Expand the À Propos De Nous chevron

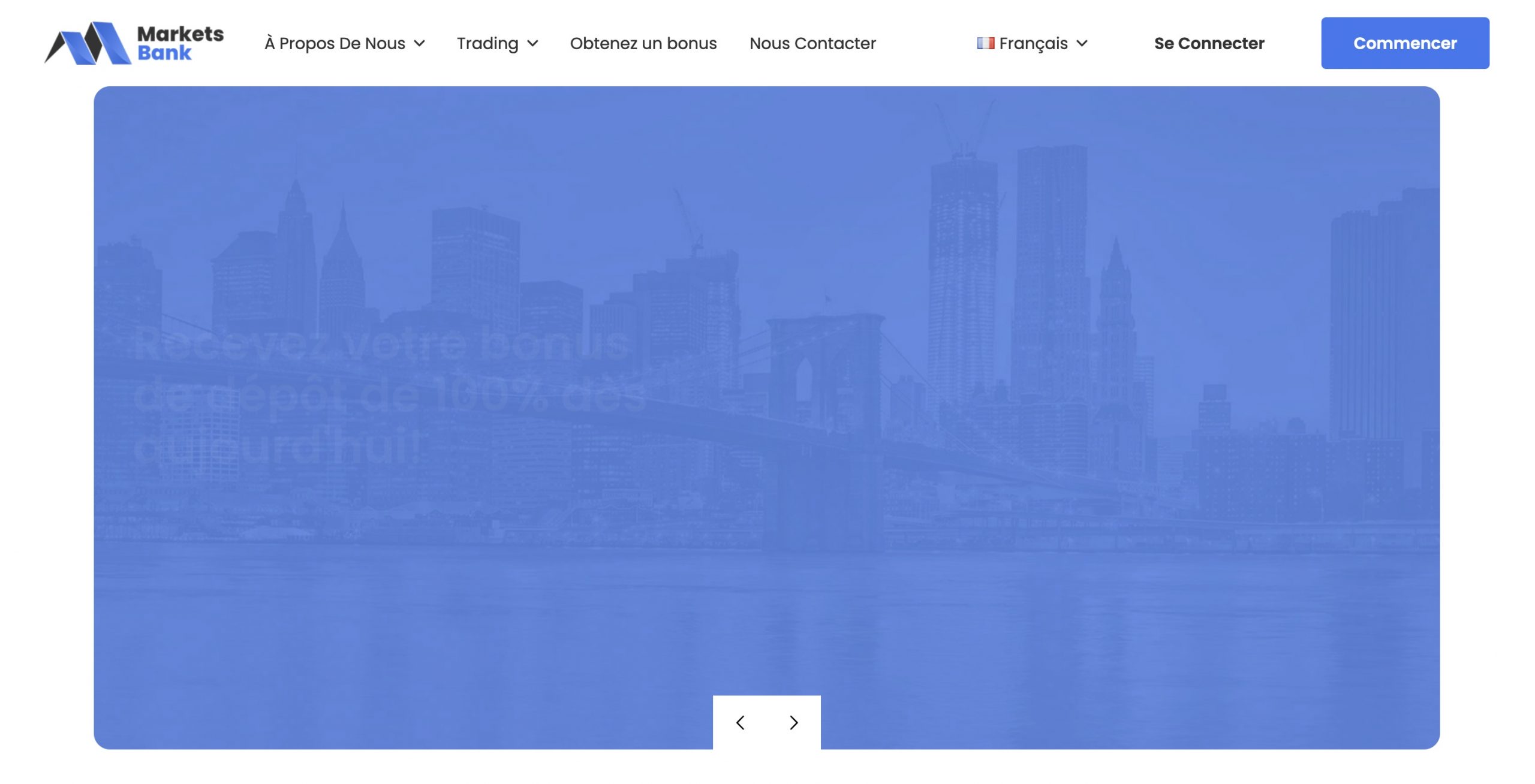point(420,44)
